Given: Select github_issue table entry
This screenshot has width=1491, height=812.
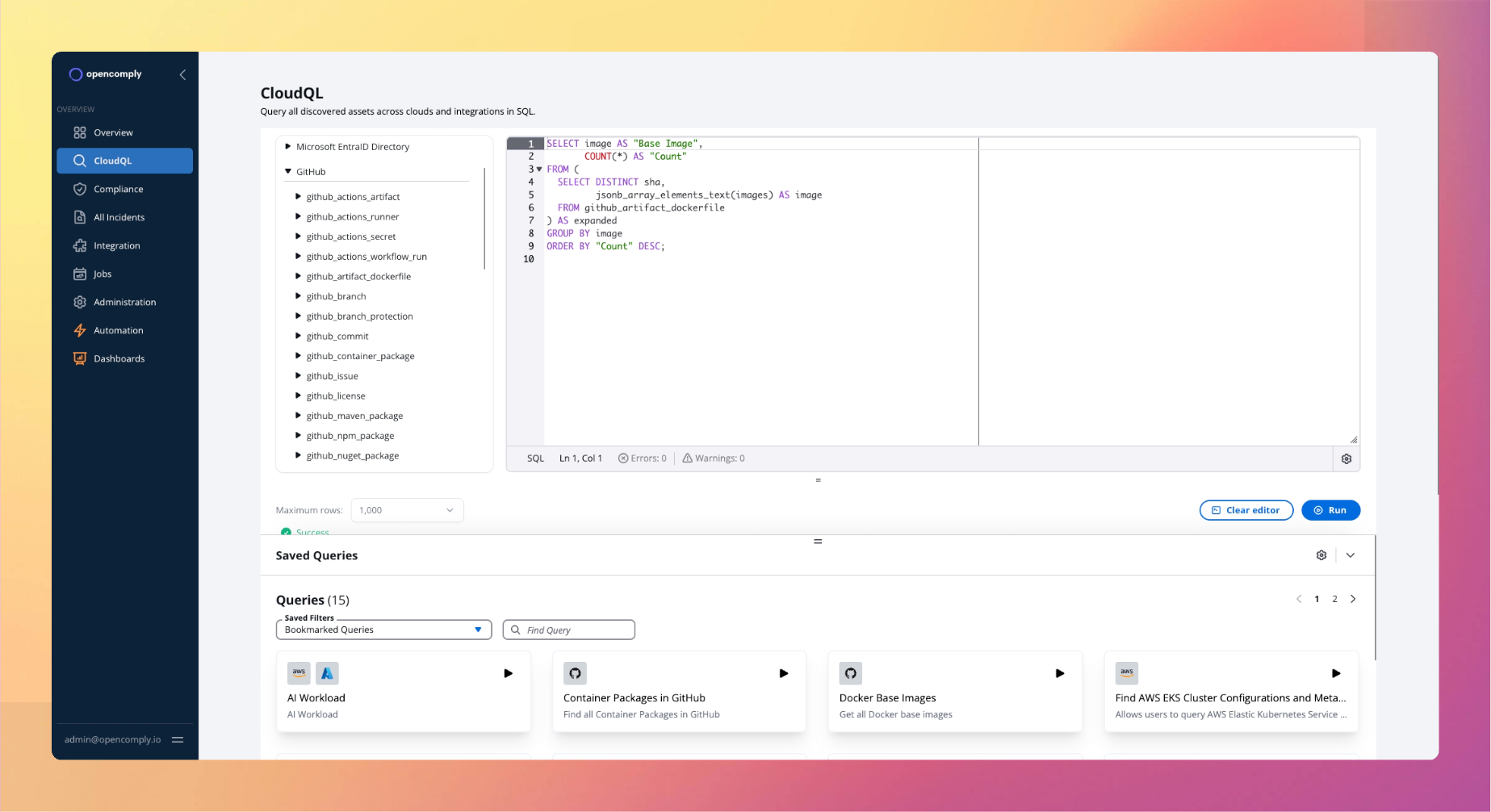Looking at the screenshot, I should 333,376.
